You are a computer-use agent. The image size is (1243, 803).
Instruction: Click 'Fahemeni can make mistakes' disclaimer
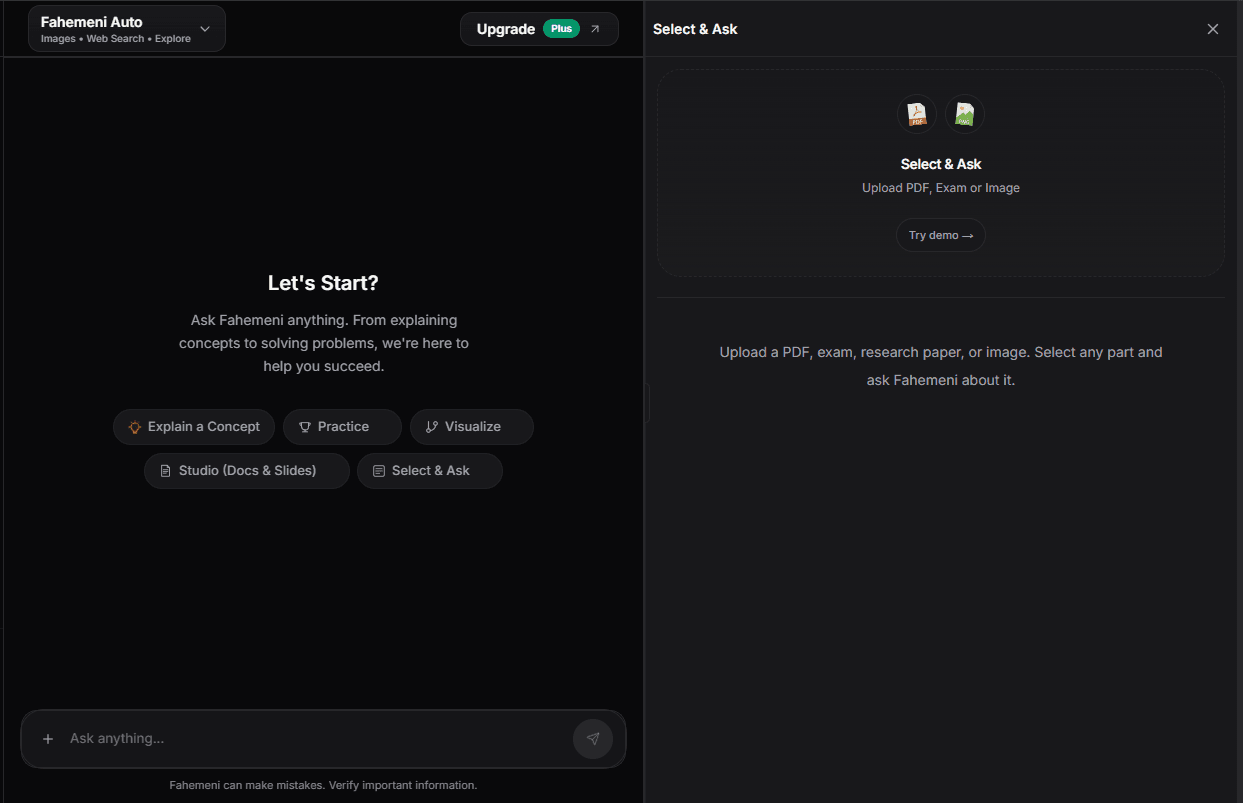click(x=323, y=785)
